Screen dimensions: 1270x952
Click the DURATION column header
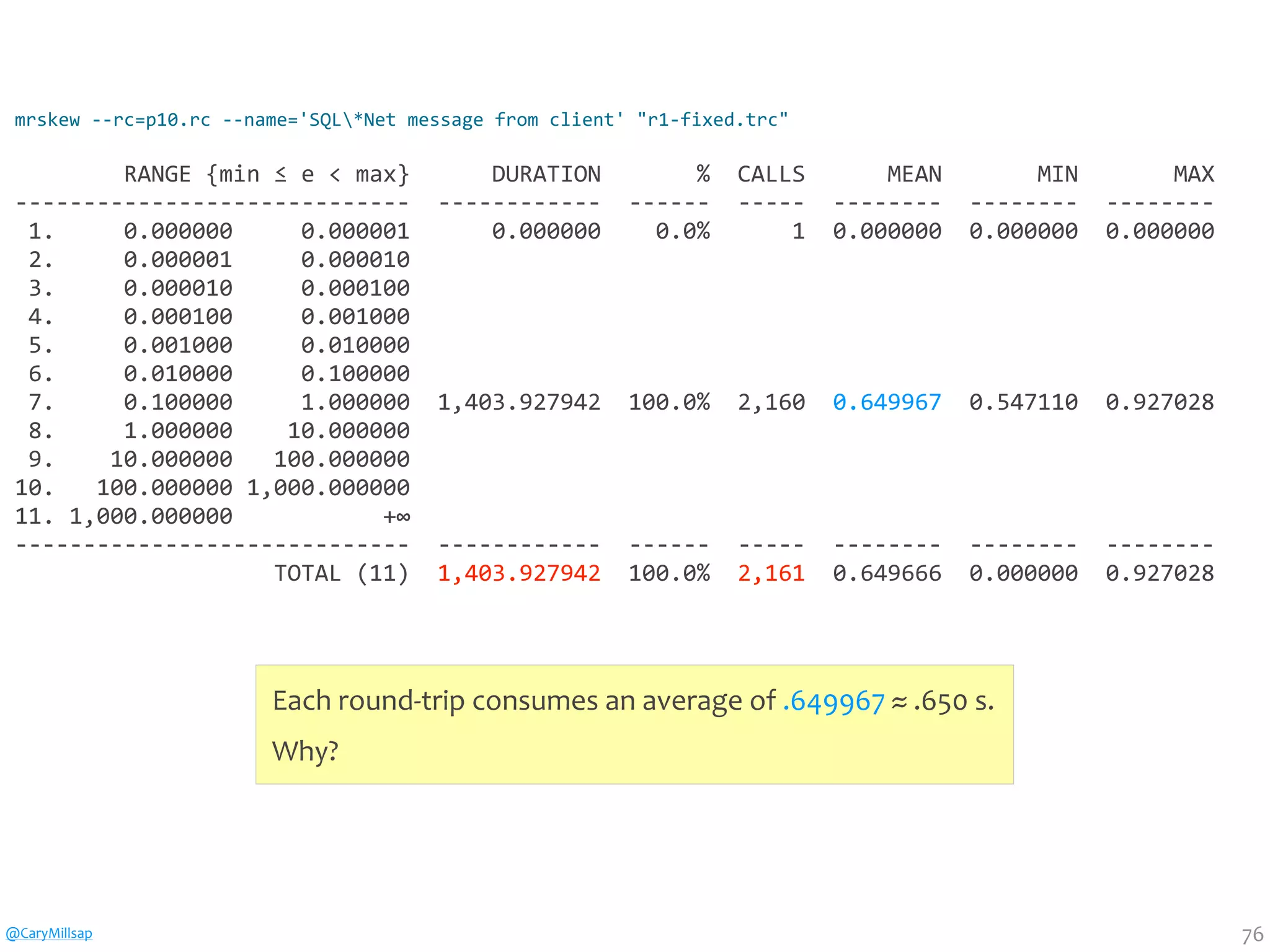tap(546, 174)
